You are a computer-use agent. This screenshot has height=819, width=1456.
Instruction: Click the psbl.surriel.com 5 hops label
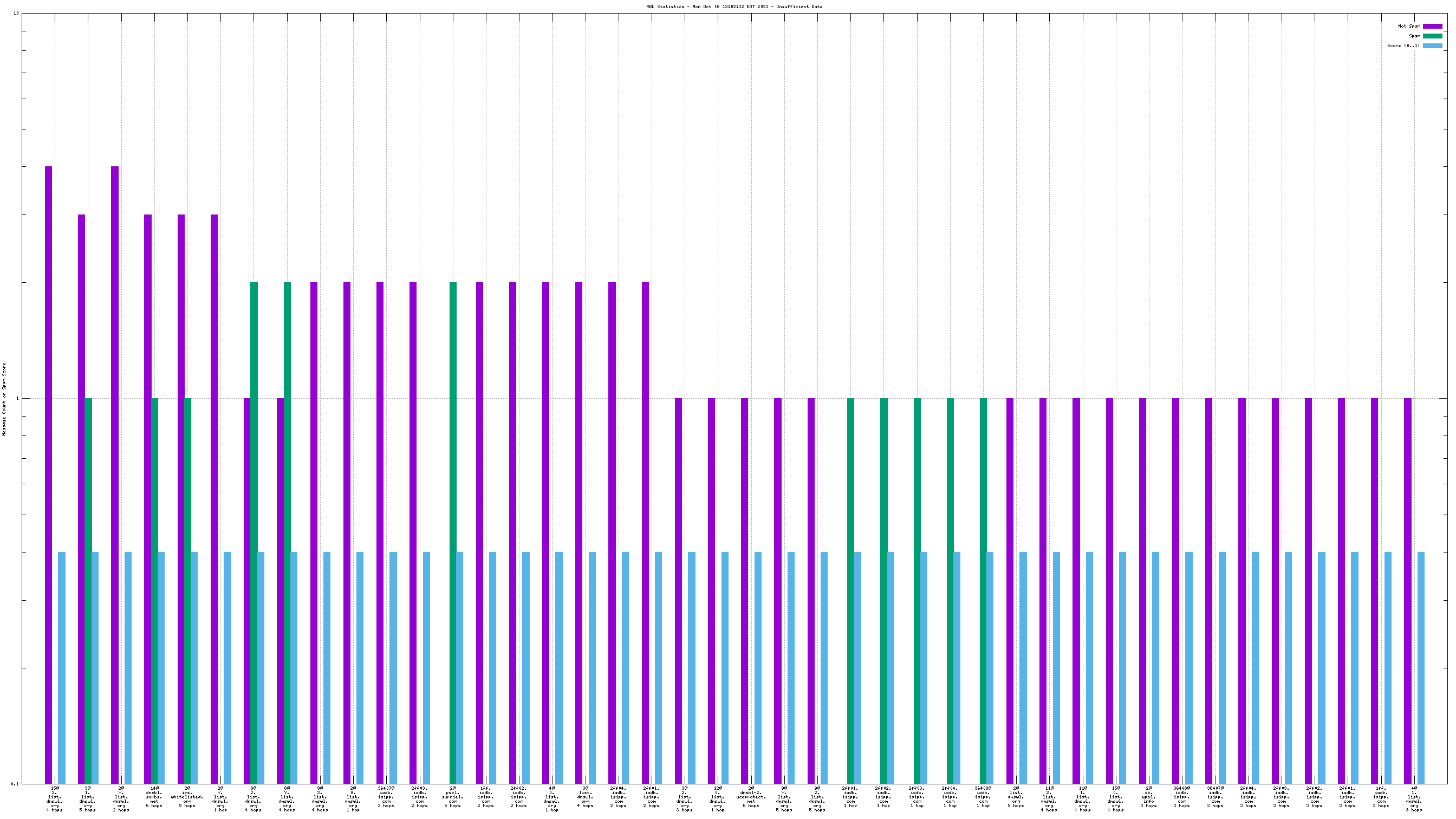coord(452,797)
